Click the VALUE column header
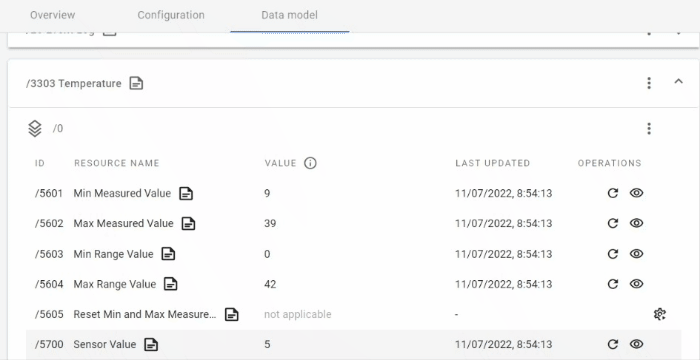The width and height of the screenshot is (700, 360). tap(280, 163)
